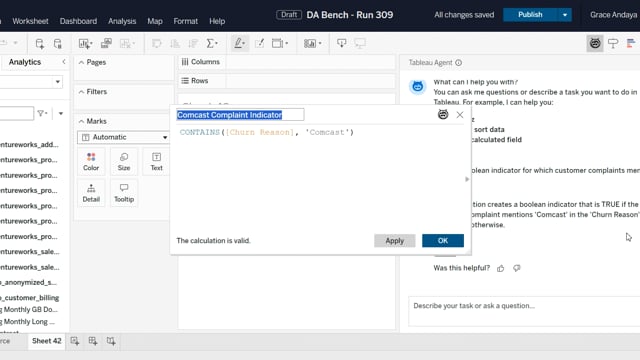640x360 pixels.
Task: Click the download icon in toolbar
Action: (x=342, y=43)
